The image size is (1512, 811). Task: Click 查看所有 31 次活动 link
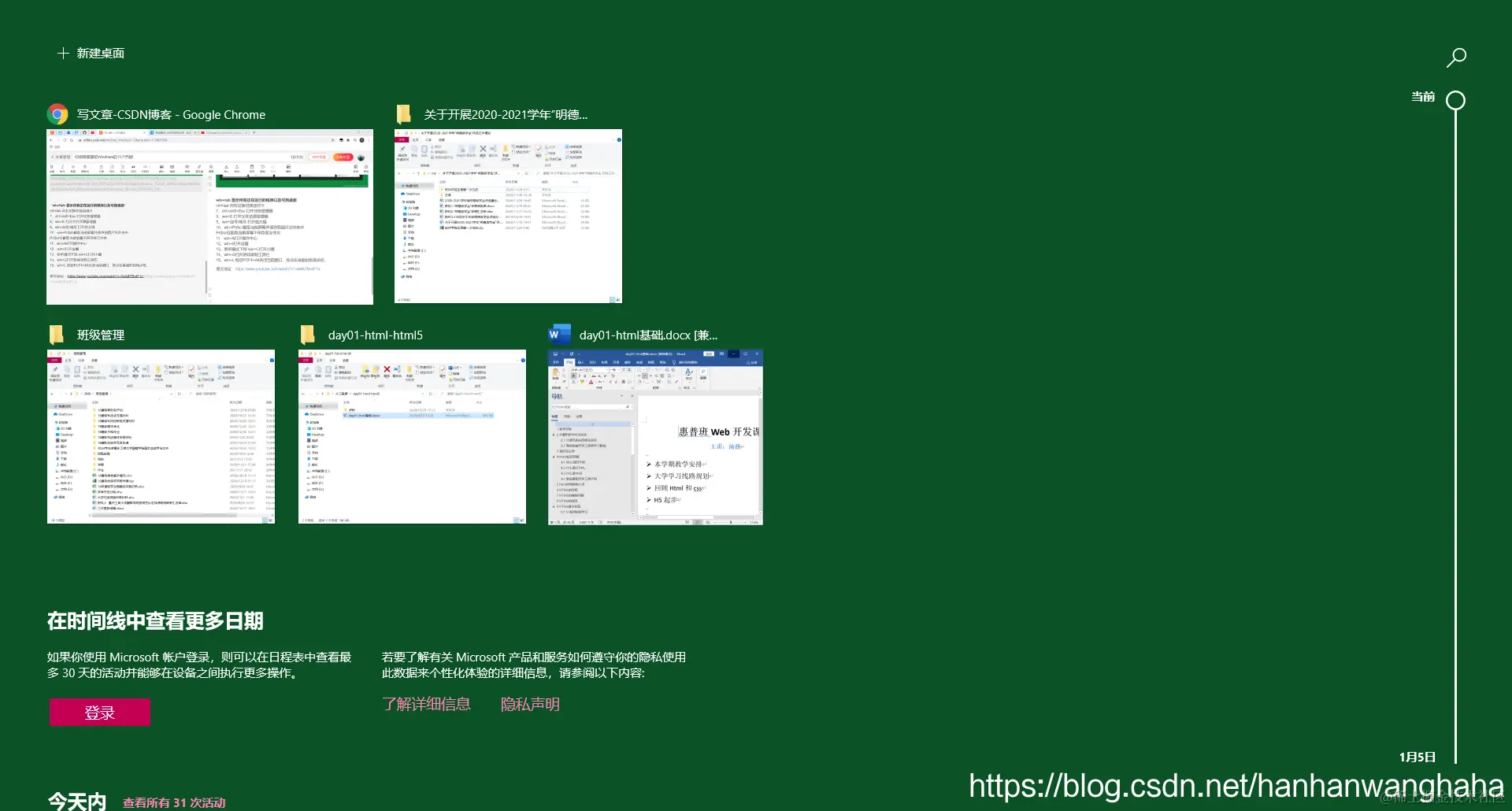pos(174,802)
